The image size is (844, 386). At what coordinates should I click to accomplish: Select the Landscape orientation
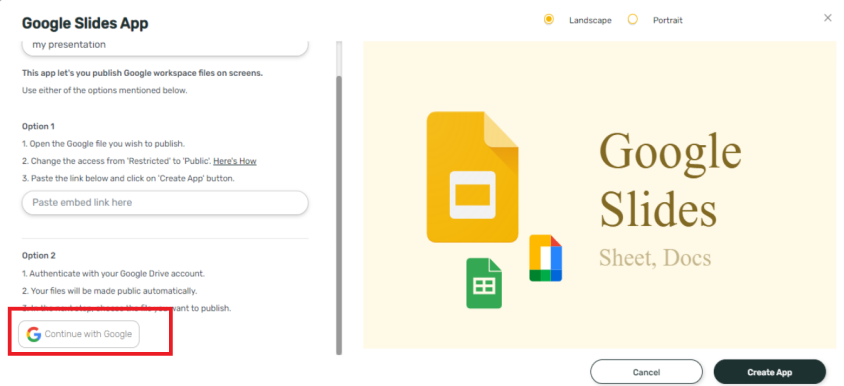pyautogui.click(x=548, y=19)
